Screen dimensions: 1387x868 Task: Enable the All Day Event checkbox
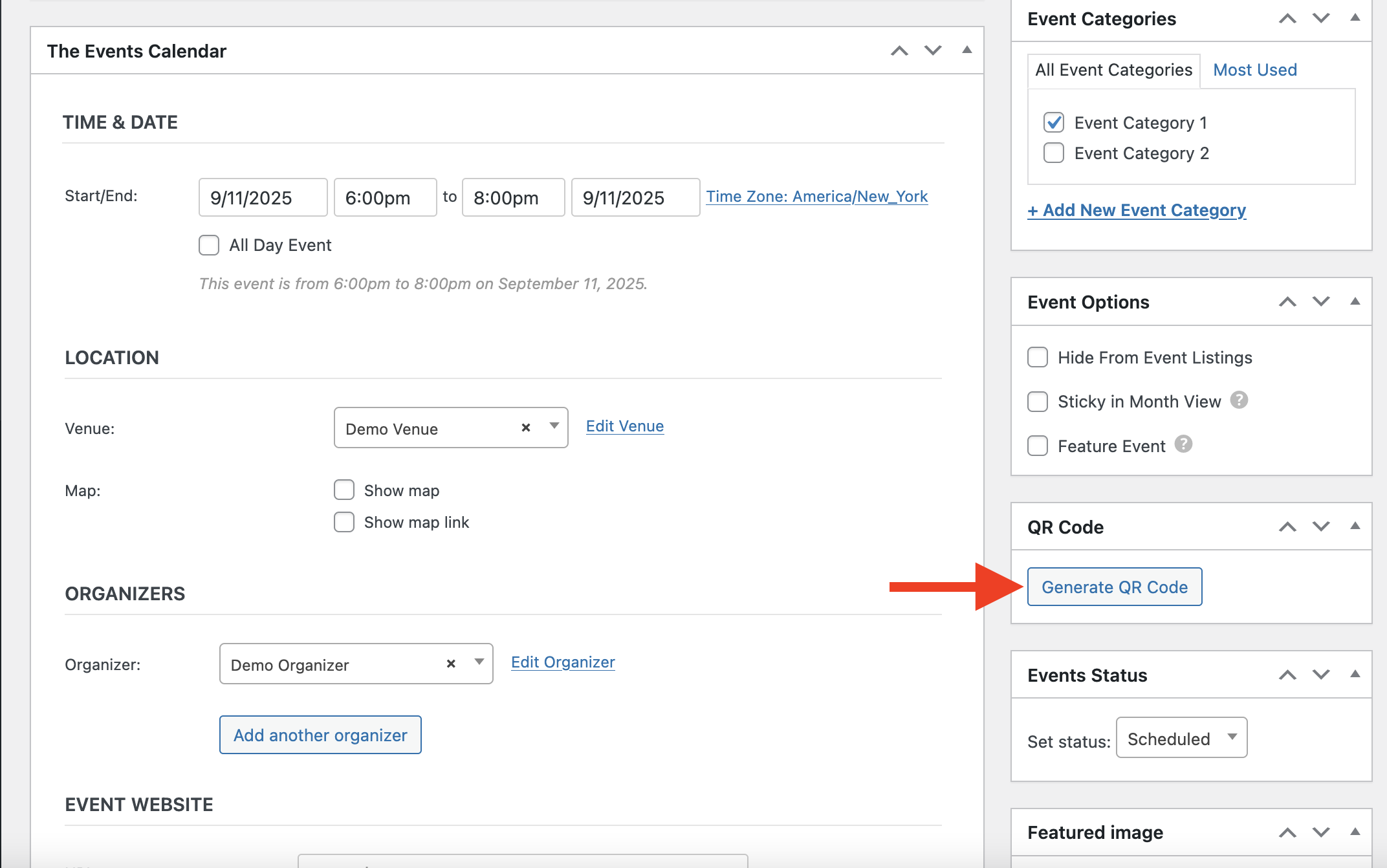coord(209,245)
